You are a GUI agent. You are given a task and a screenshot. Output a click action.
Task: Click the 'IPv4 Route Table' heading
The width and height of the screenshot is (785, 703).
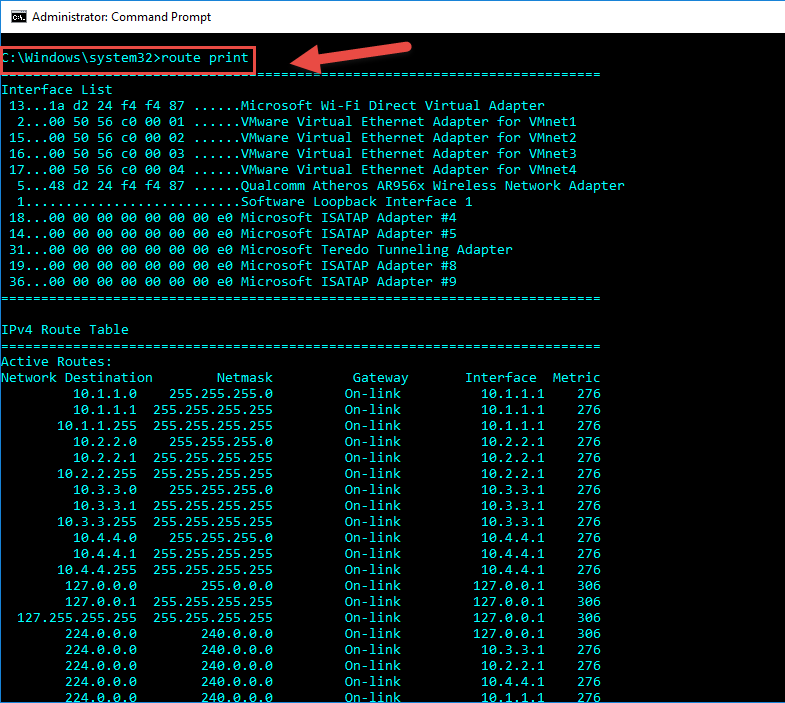(x=65, y=330)
